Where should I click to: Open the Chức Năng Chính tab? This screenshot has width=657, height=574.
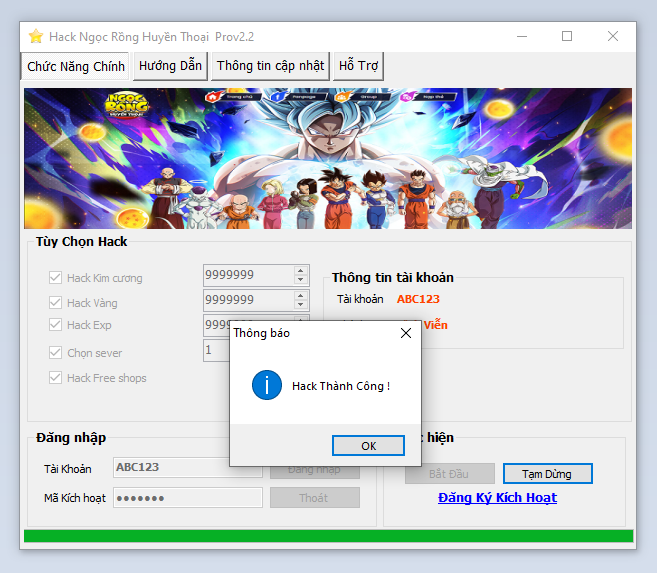pyautogui.click(x=75, y=66)
